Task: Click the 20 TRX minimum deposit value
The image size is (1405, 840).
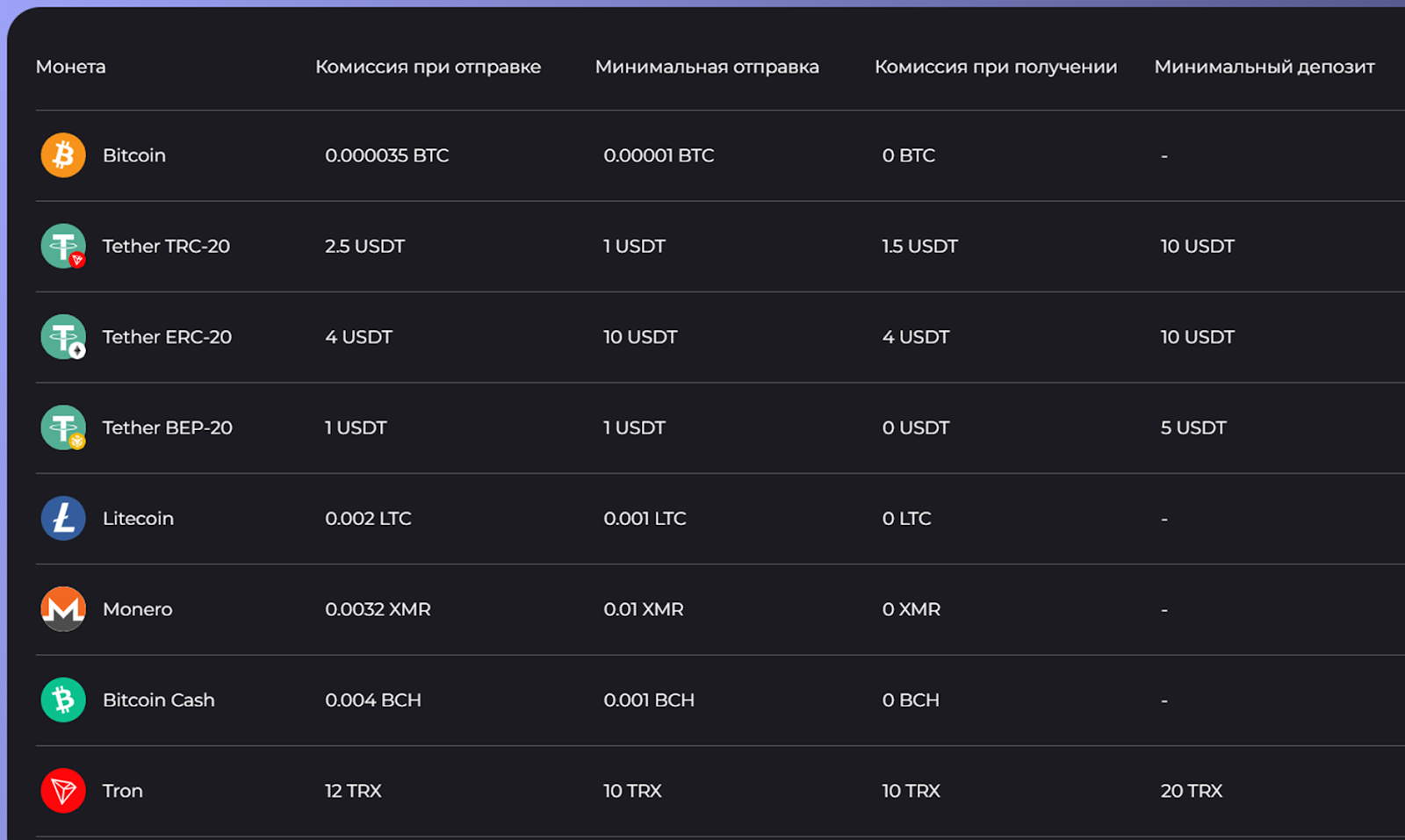Action: coord(1191,791)
